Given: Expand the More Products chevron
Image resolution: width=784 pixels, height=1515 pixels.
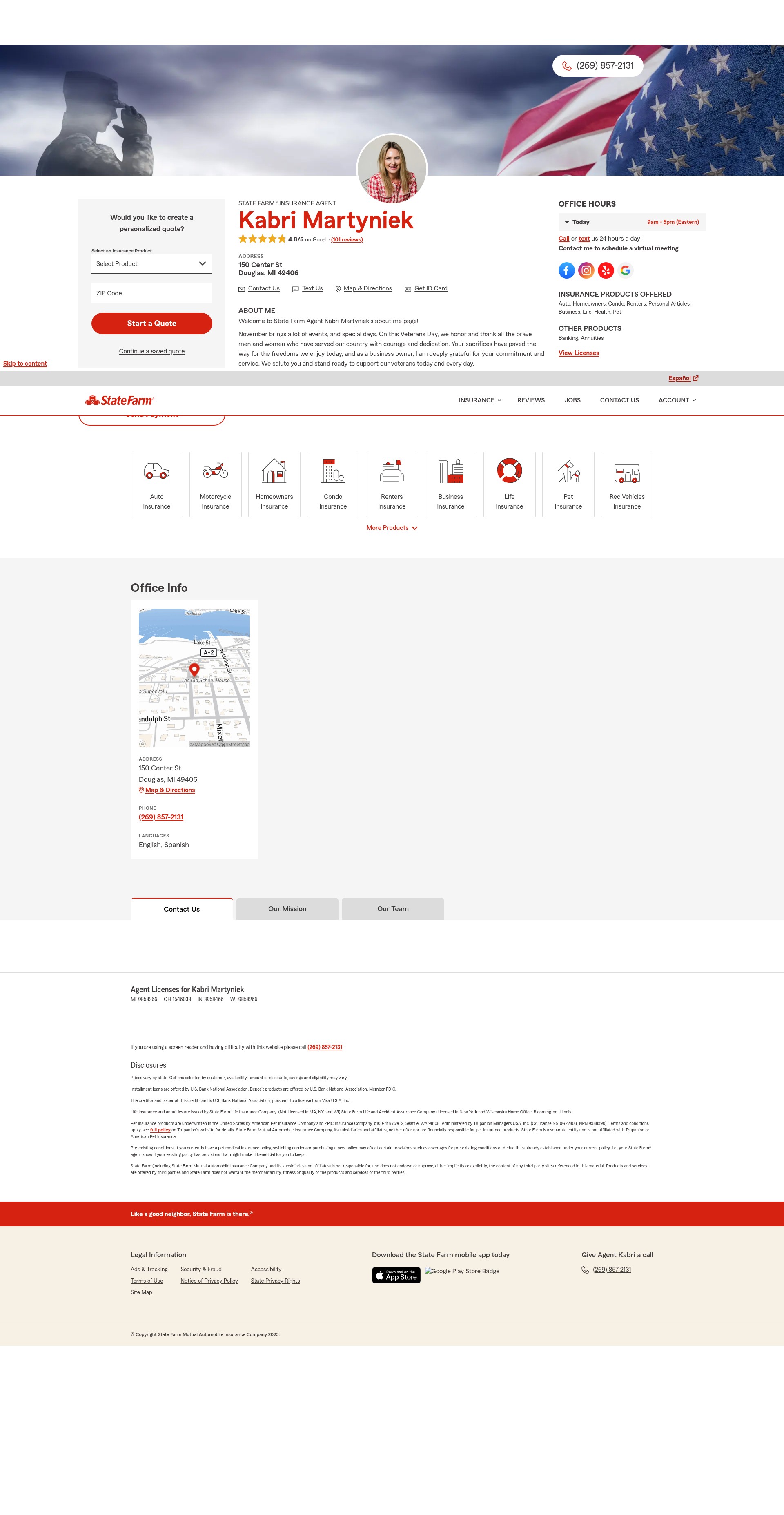Looking at the screenshot, I should pos(414,528).
